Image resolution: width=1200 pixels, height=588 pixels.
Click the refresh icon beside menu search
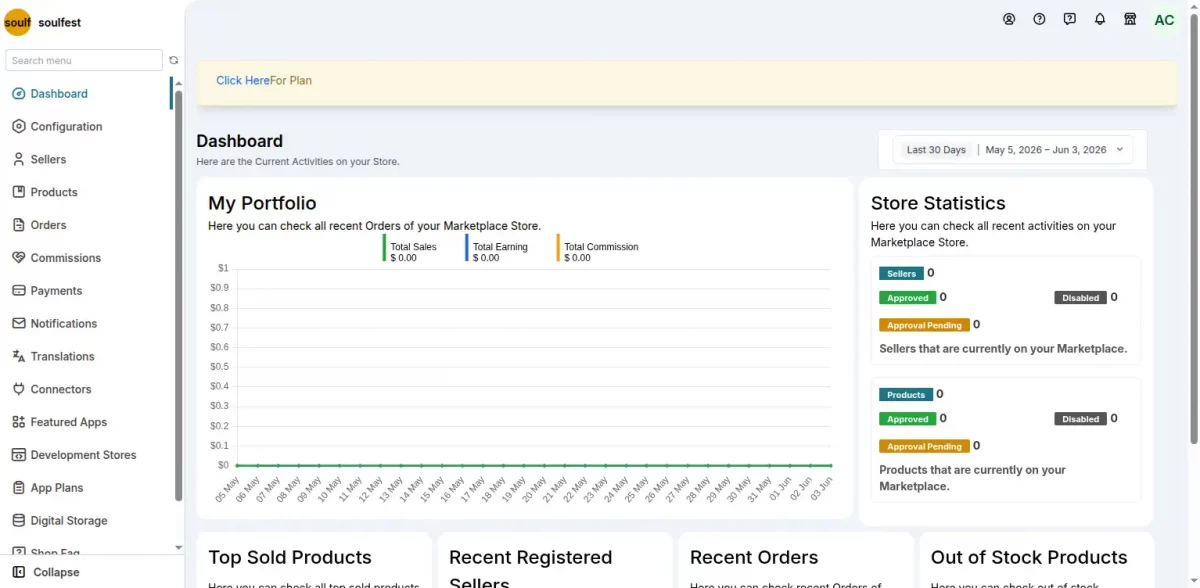coord(174,60)
